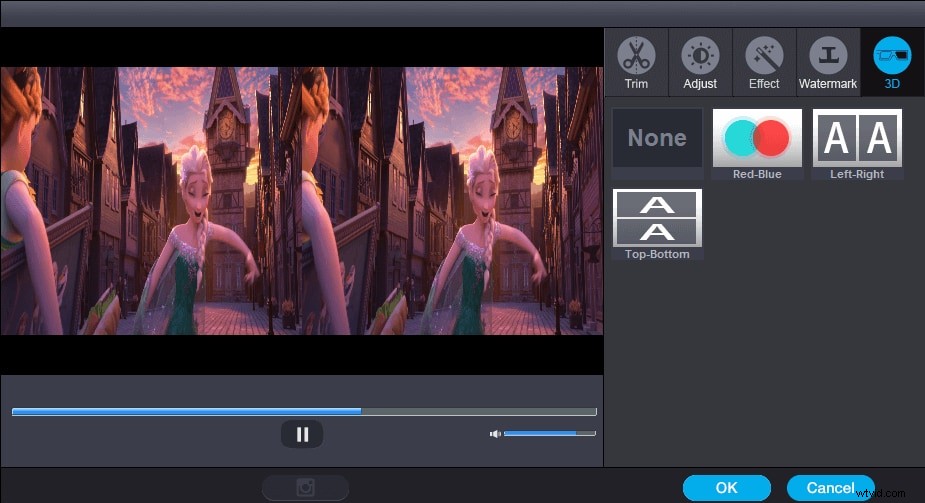
Task: Mute audio with the speaker icon
Action: (x=495, y=434)
